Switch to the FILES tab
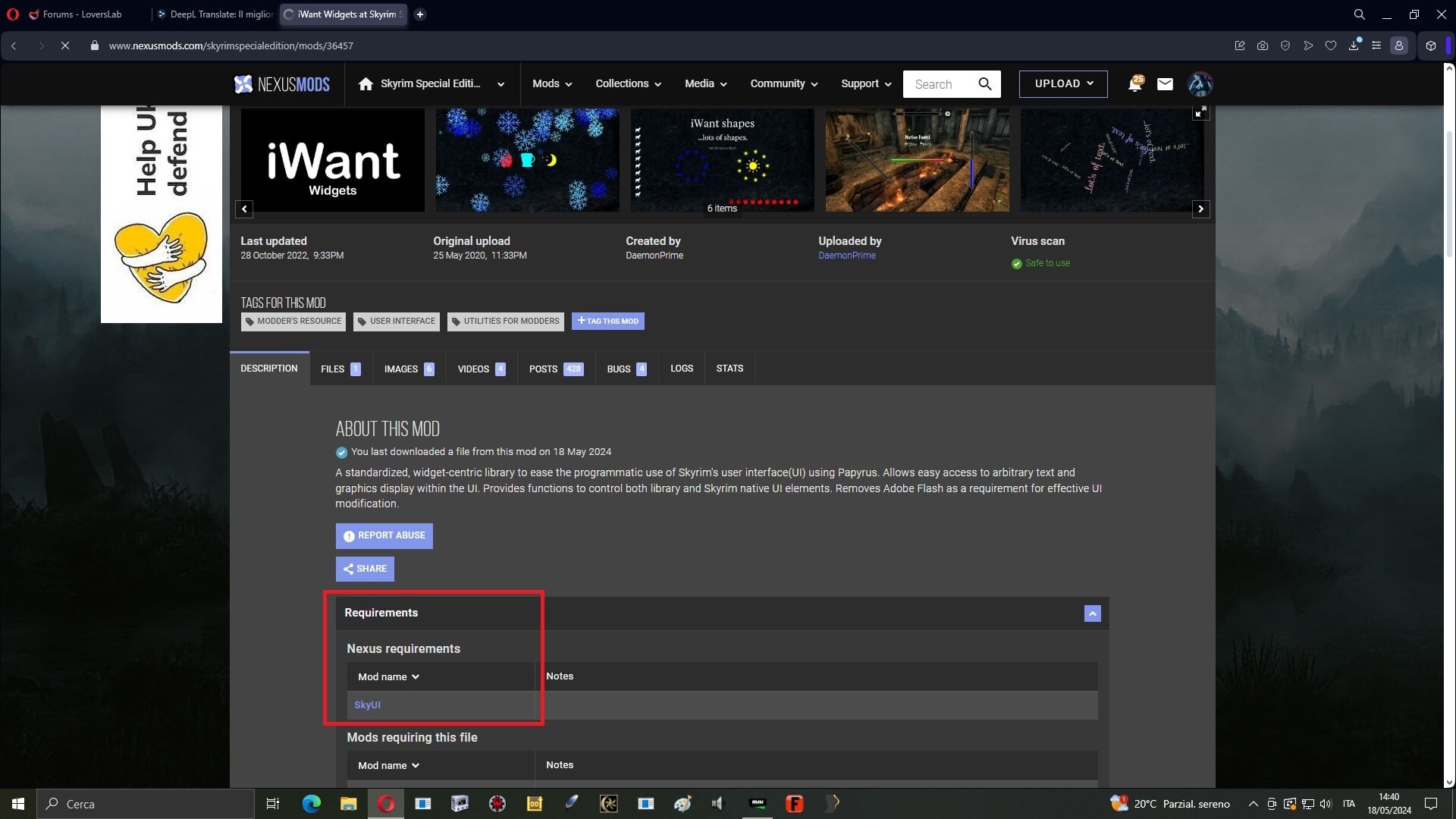The height and width of the screenshot is (819, 1456). (340, 369)
